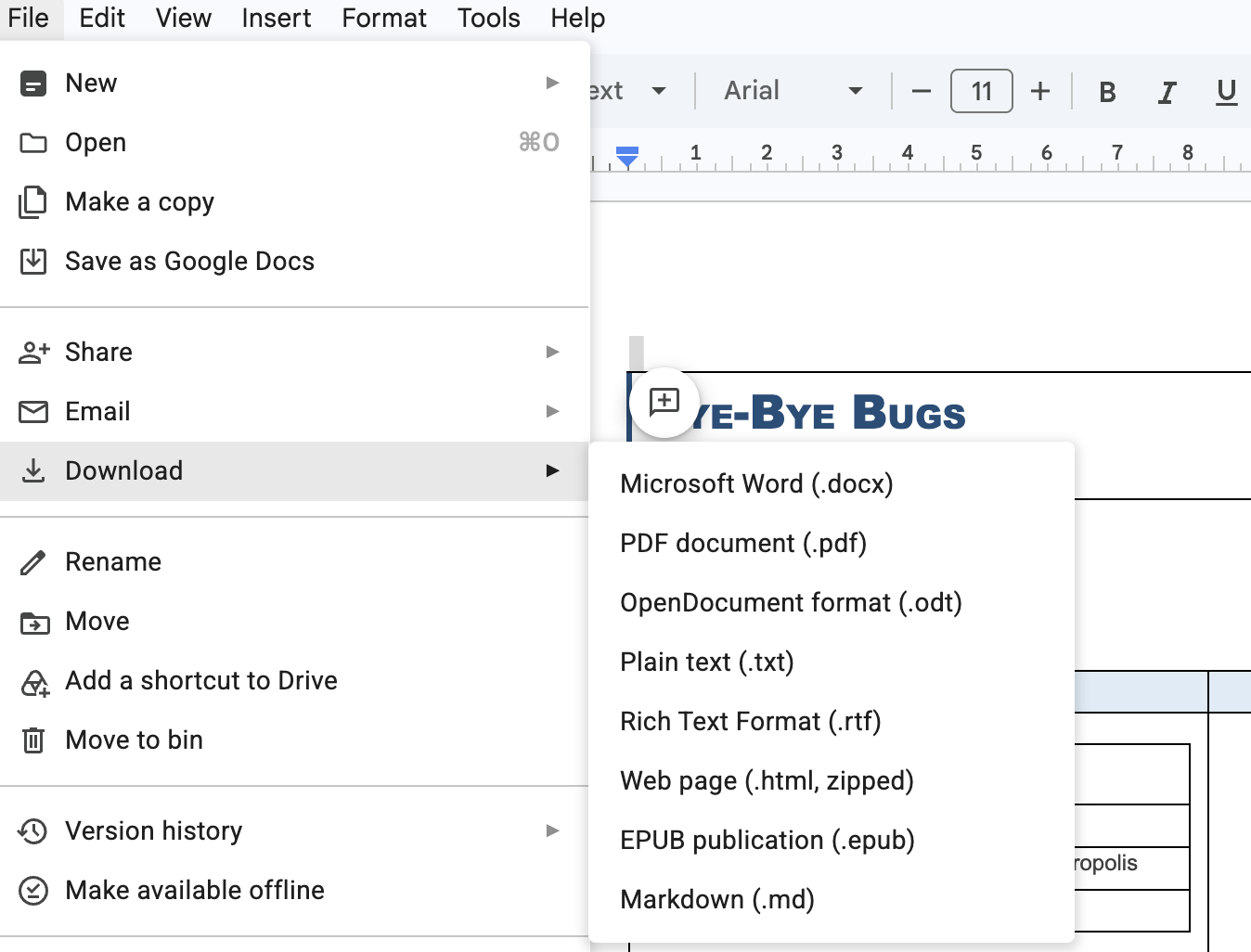
Task: Toggle Bold formatting in the toolbar
Action: pyautogui.click(x=1107, y=92)
